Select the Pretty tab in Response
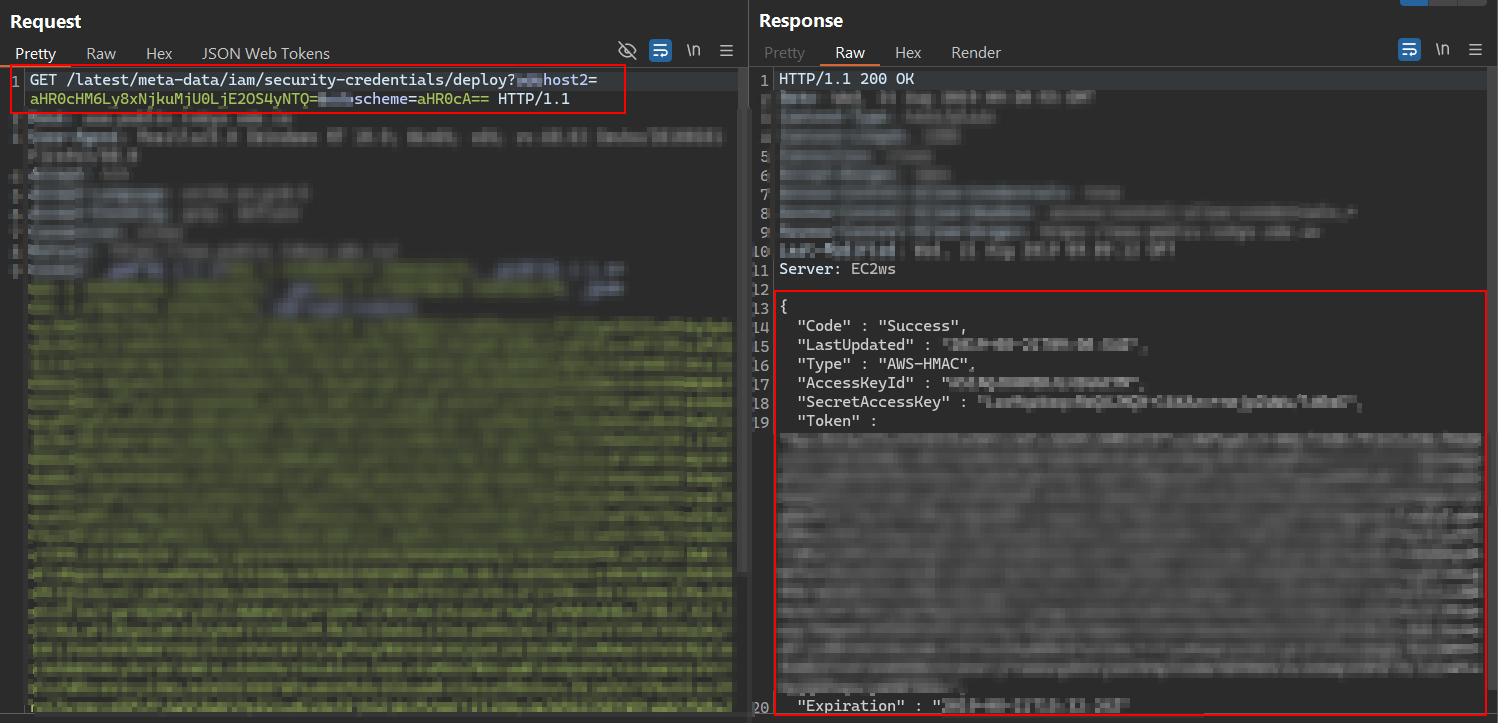 (784, 52)
